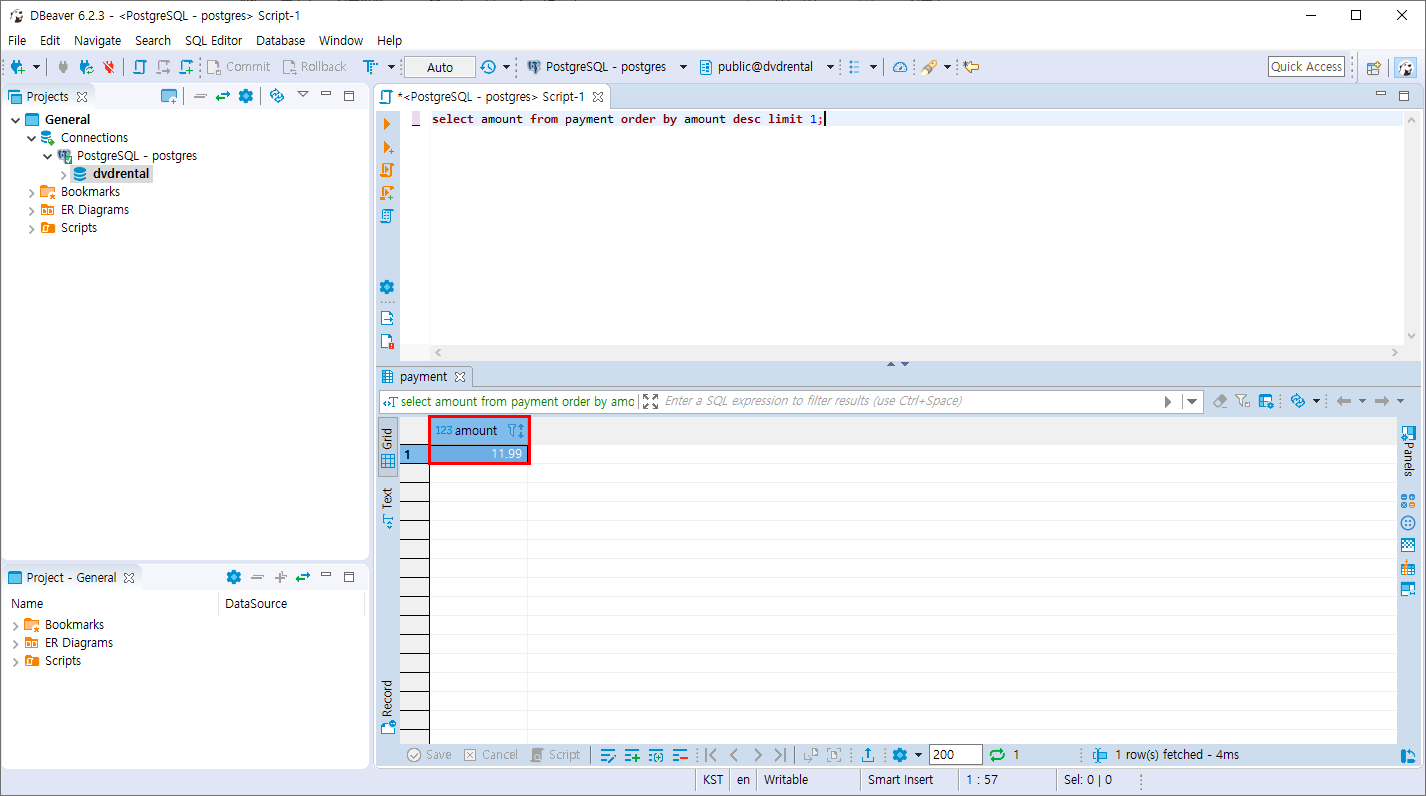The width and height of the screenshot is (1426, 796).
Task: Click the Create new connection icon in Projects
Action: click(169, 96)
